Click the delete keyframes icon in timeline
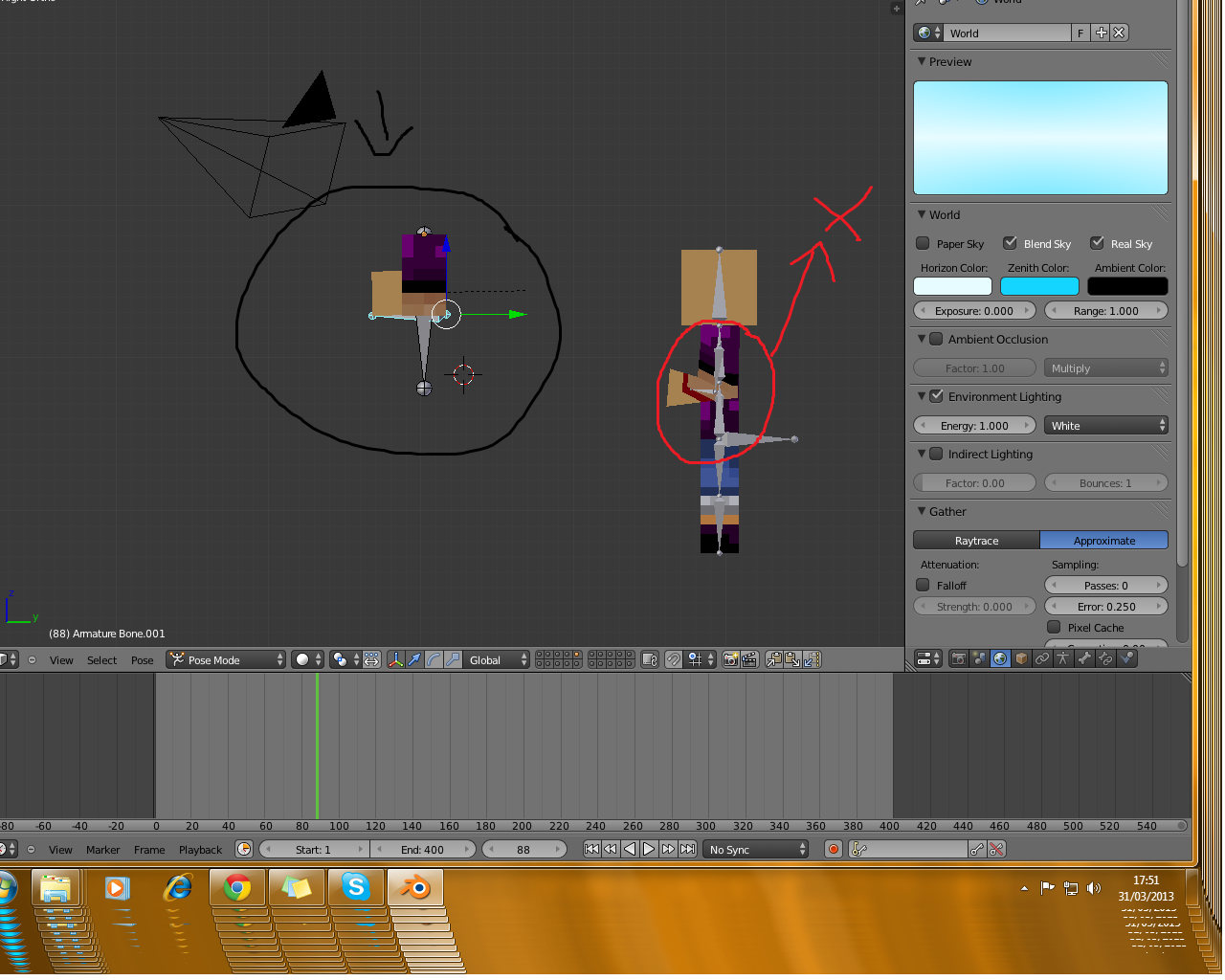Image resolution: width=1225 pixels, height=980 pixels. click(x=996, y=849)
